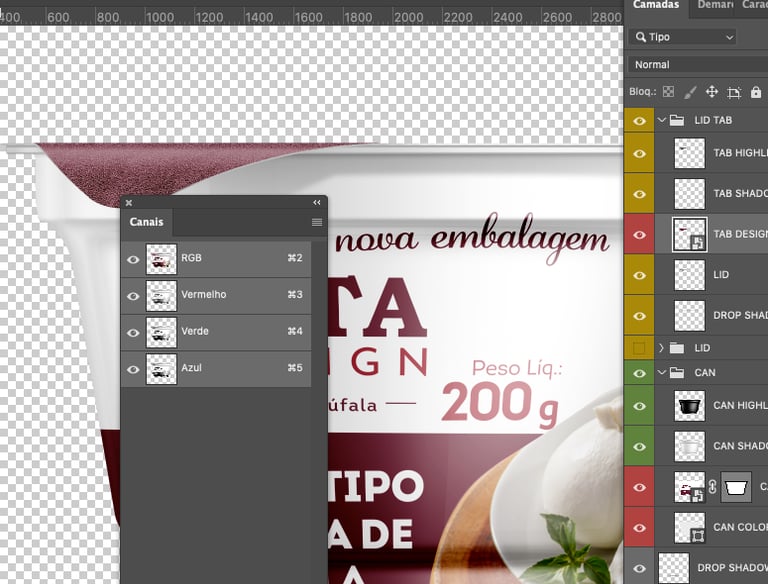
Task: Select the CAN HIGHLIGHT layer thumbnail
Action: tap(690, 406)
